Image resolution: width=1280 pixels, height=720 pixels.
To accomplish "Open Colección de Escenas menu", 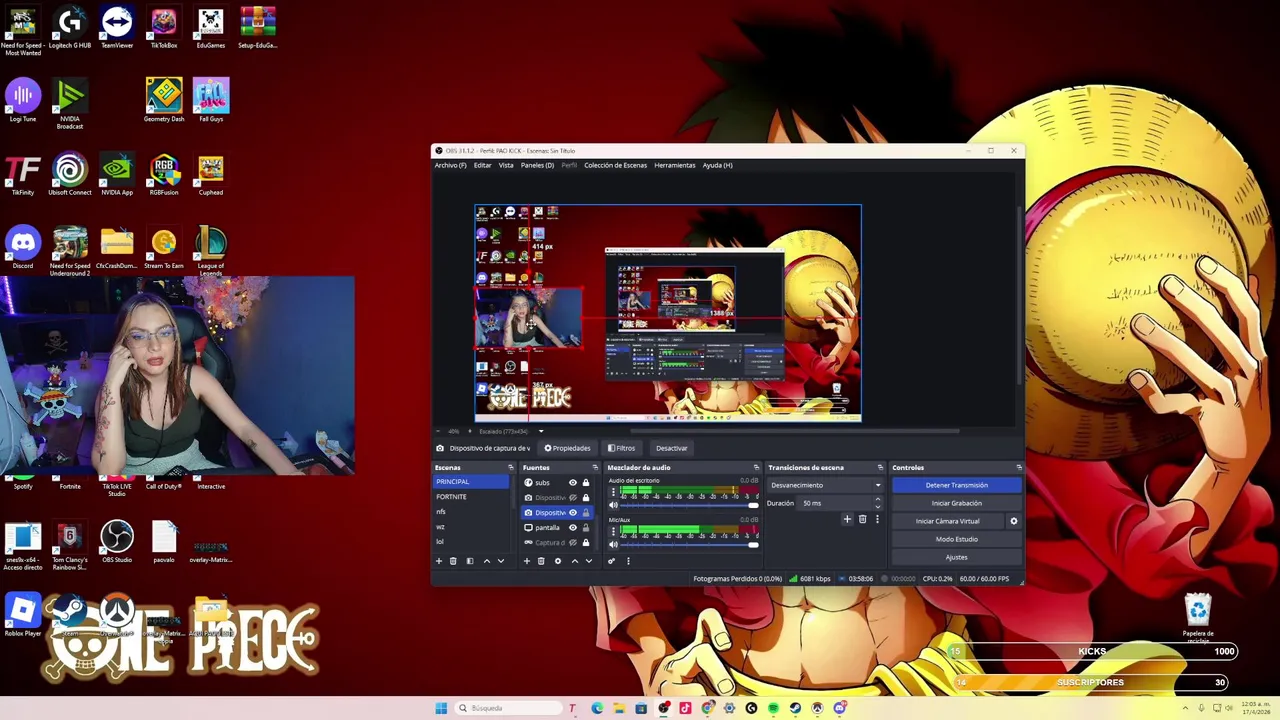I will pos(615,165).
